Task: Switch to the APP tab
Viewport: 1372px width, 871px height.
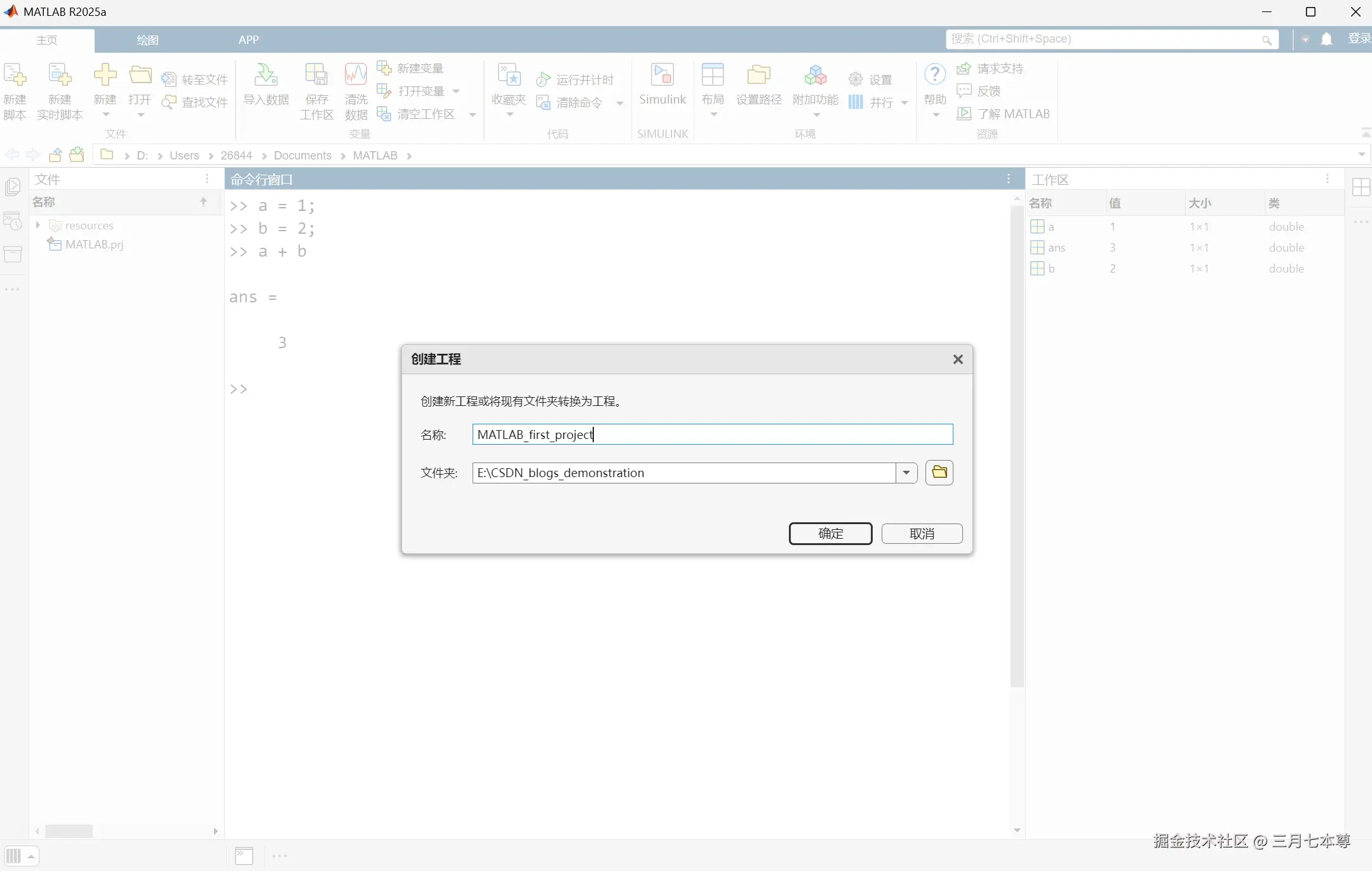Action: coord(248,40)
